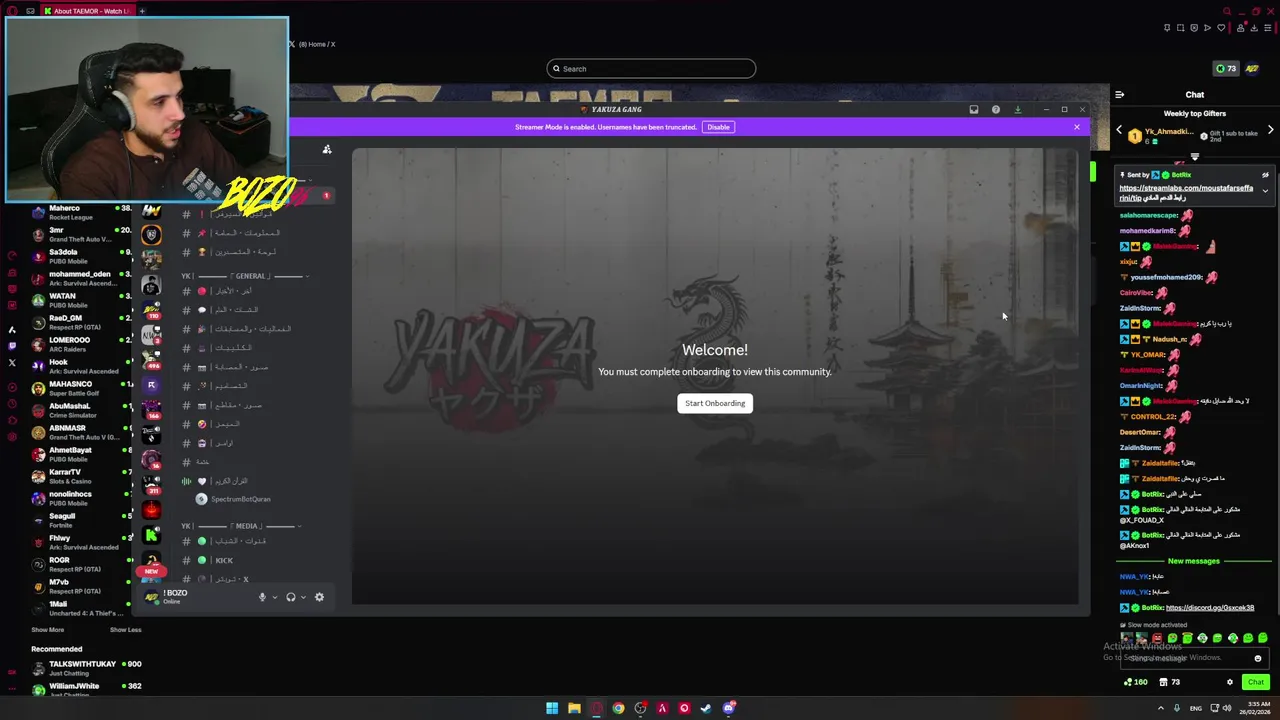The height and width of the screenshot is (720, 1280).
Task: Open followed channel LOMEROOO
Action: coord(82,344)
